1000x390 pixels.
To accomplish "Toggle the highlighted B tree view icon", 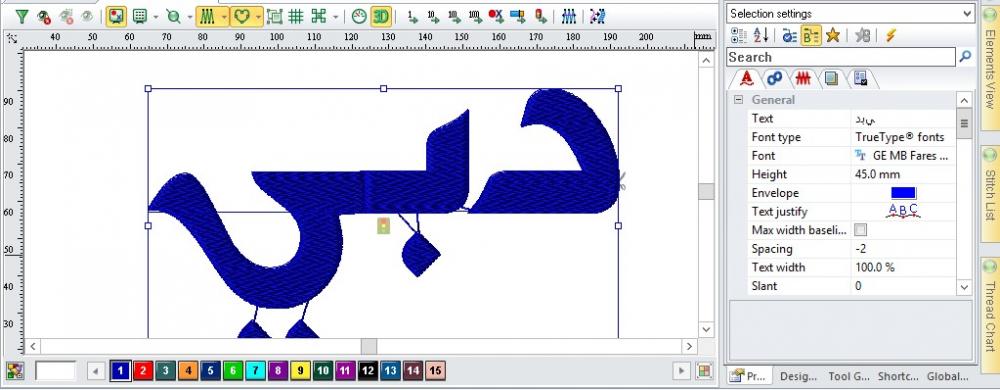I will tap(811, 36).
